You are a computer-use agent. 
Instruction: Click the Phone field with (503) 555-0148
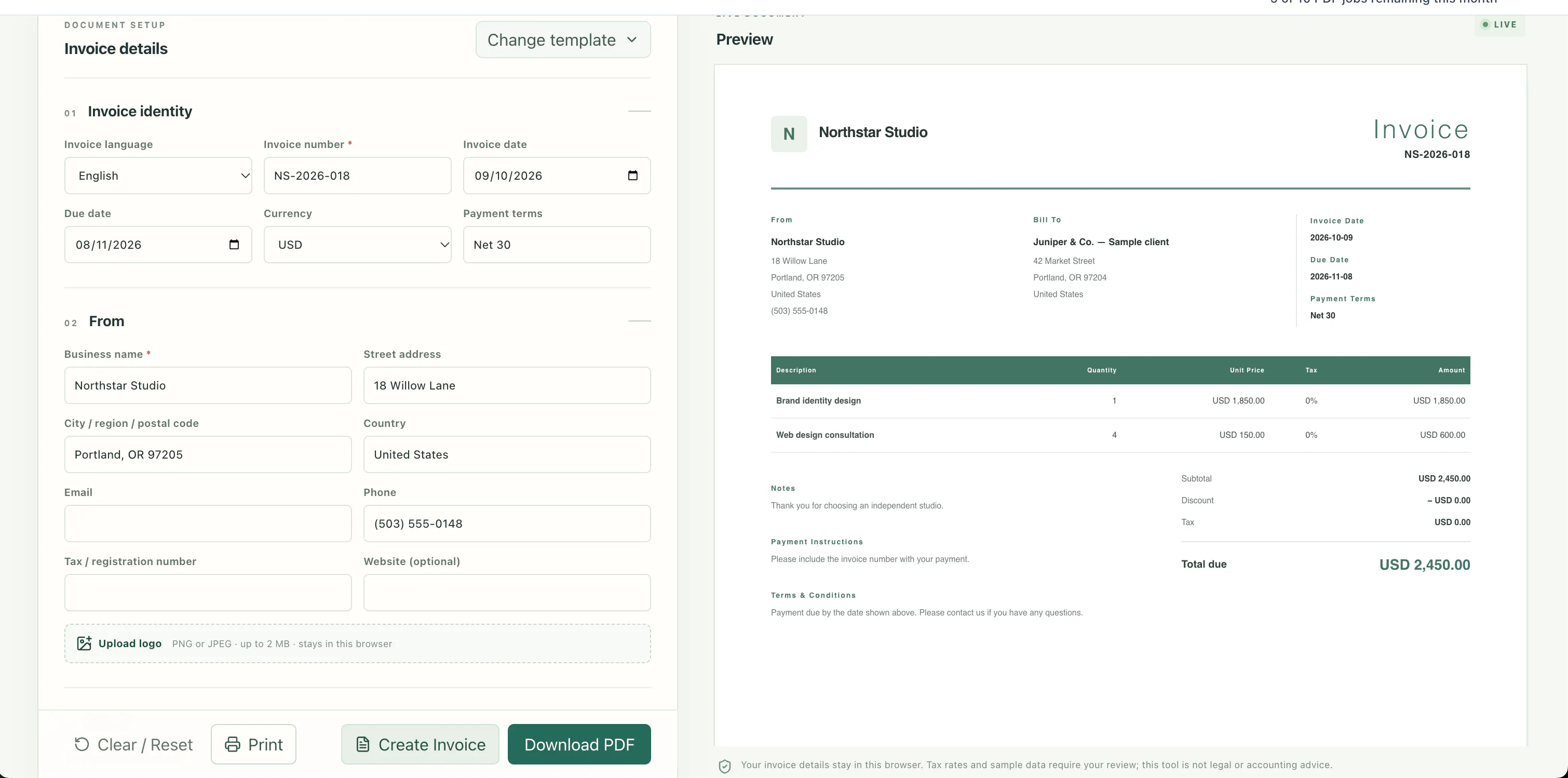(x=507, y=524)
